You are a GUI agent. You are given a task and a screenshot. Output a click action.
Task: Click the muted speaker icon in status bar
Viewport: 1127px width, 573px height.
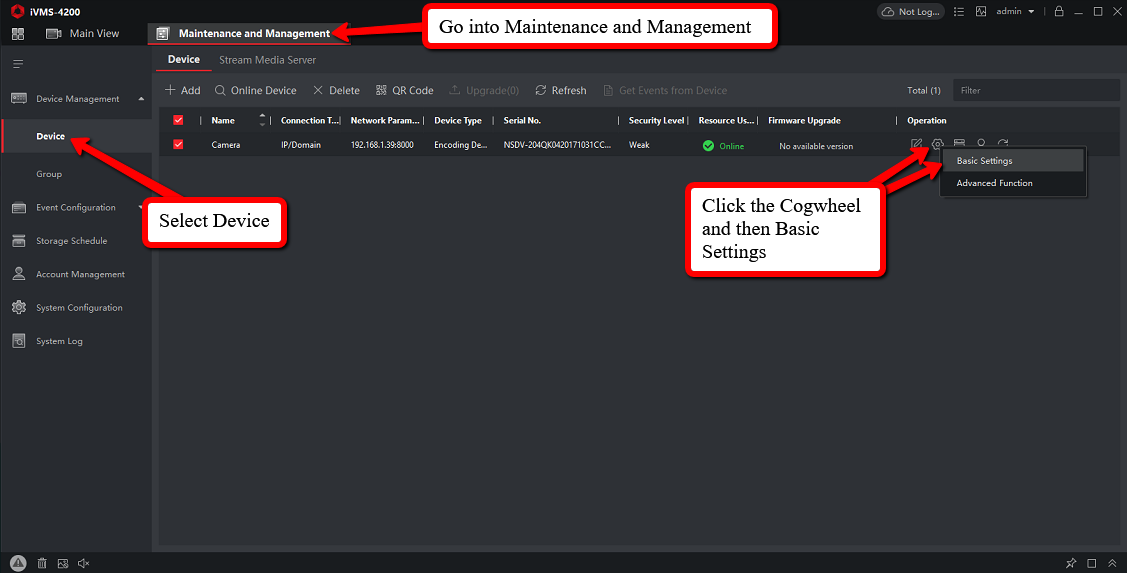point(84,563)
